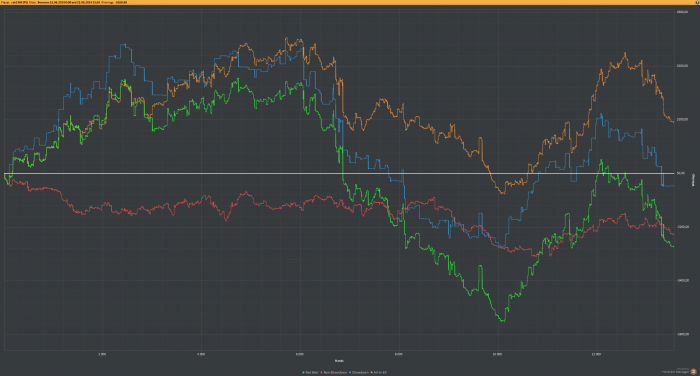This screenshot has width=700, height=376.
Task: Click the $0.00 value on winnings axis
Action: (x=680, y=173)
